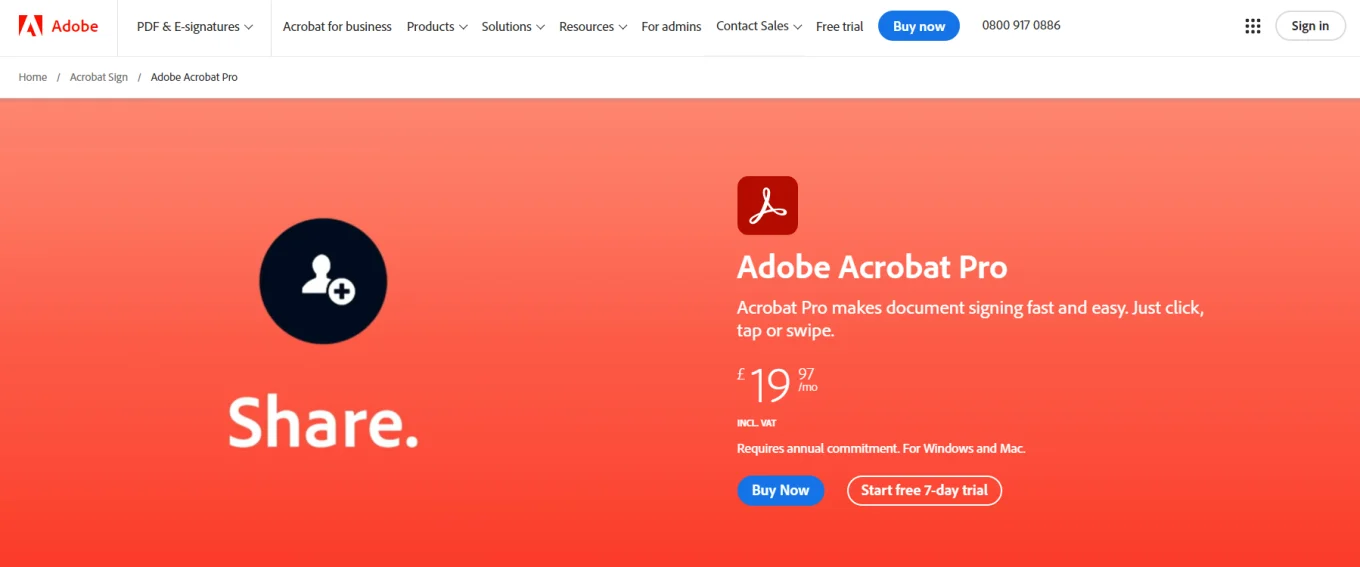The height and width of the screenshot is (567, 1360).
Task: Expand the PDF & E-signatures menu
Action: (195, 26)
